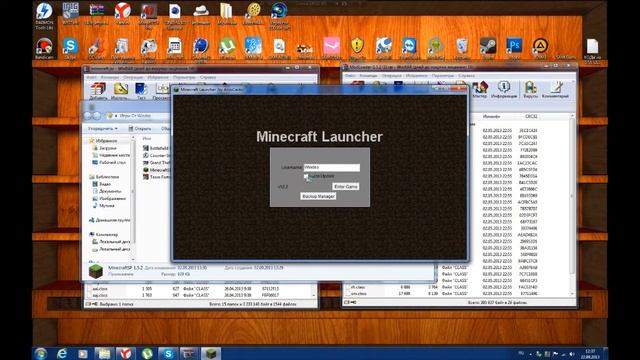Click the CRC32 column header in WinRAR
Screen dimensions: 640x360
[531, 117]
